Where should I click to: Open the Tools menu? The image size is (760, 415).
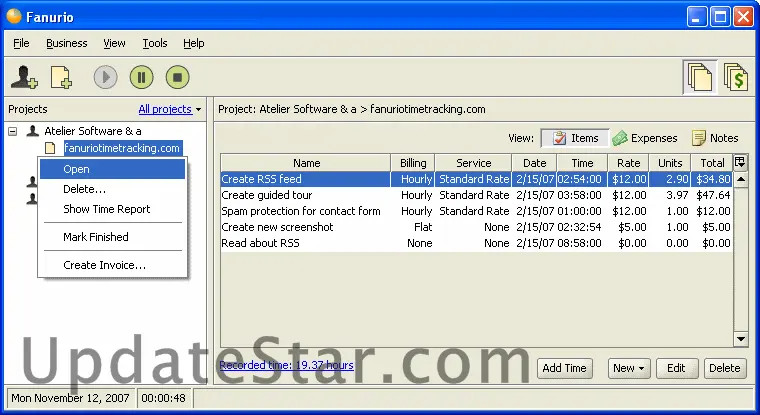(155, 43)
